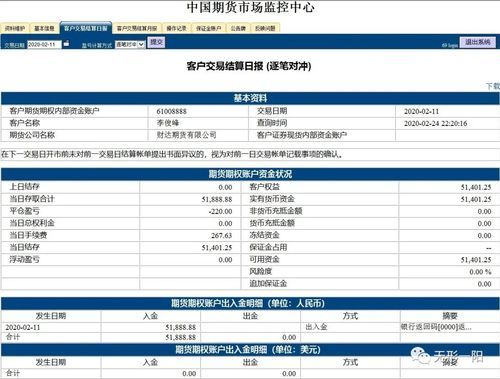
Task: Click 当日存取合计 value 51,888.88
Action: 217,200
